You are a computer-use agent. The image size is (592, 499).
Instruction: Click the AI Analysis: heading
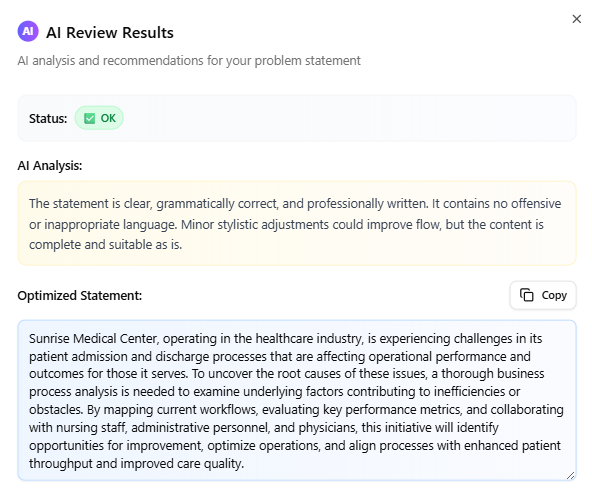tap(50, 166)
